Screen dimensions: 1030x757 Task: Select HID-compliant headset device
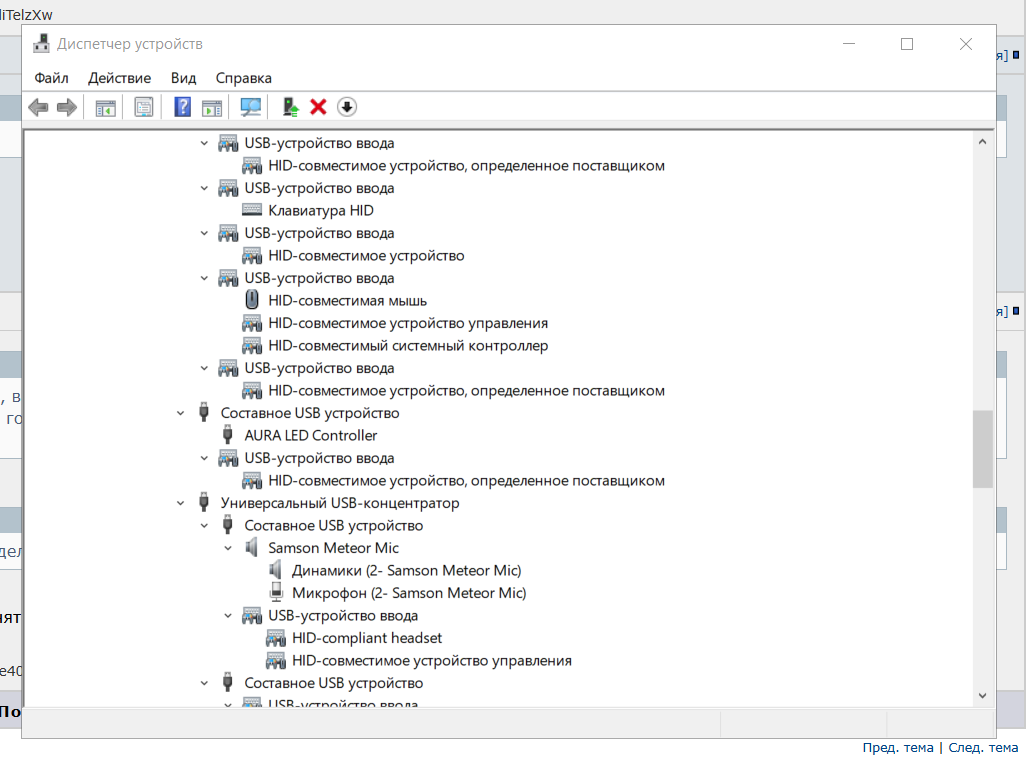point(367,638)
